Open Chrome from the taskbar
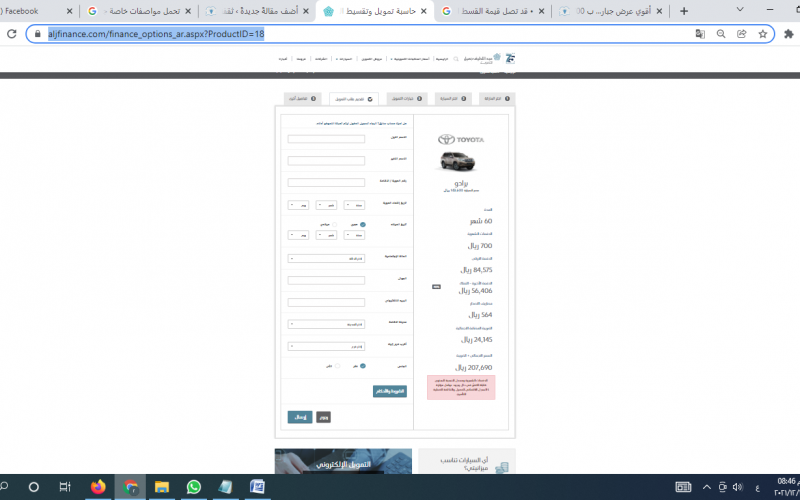The image size is (800, 500). [131, 487]
